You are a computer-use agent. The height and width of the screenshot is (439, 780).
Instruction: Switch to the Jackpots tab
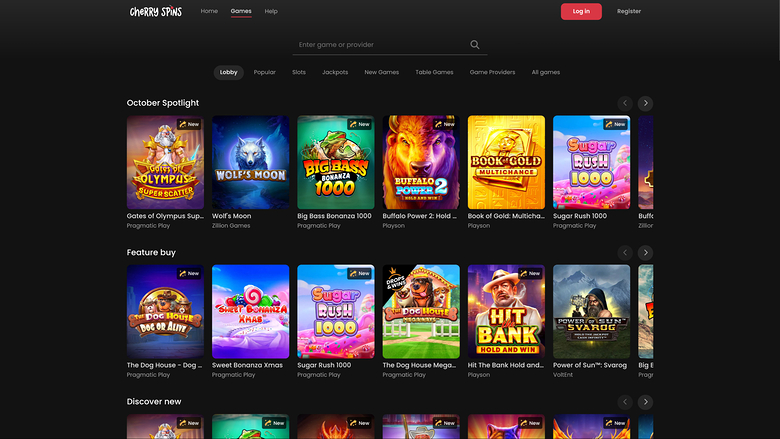pyautogui.click(x=335, y=73)
